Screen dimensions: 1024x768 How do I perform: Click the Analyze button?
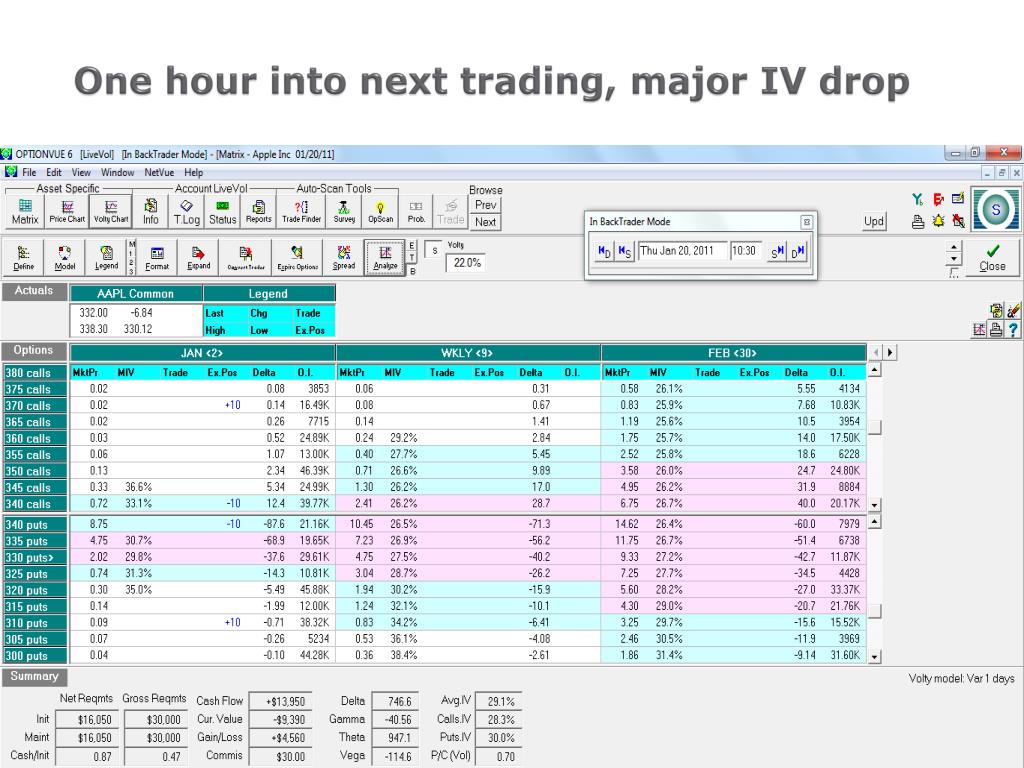point(385,258)
